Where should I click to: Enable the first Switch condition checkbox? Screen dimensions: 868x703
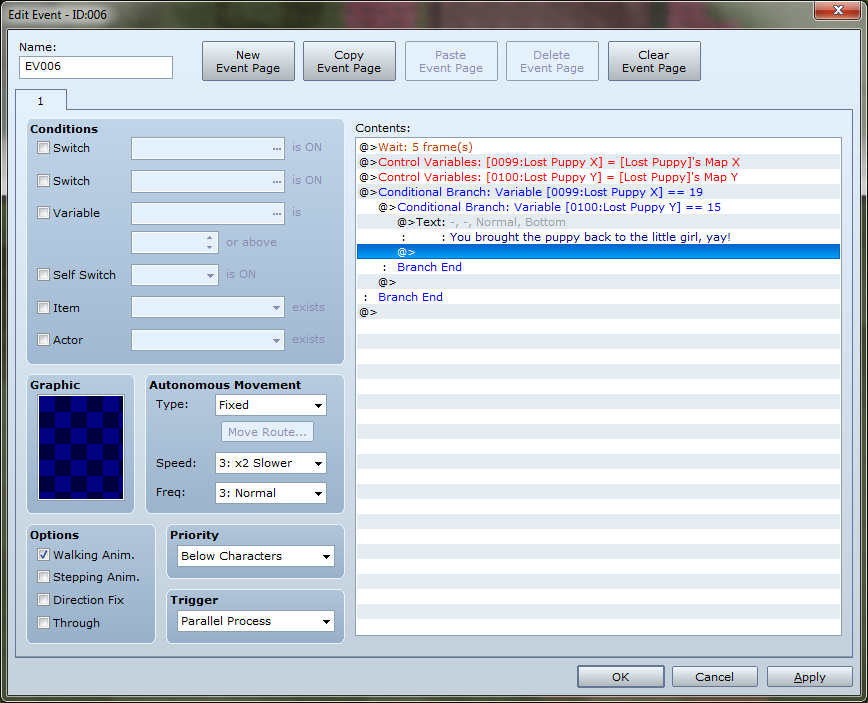coord(43,148)
